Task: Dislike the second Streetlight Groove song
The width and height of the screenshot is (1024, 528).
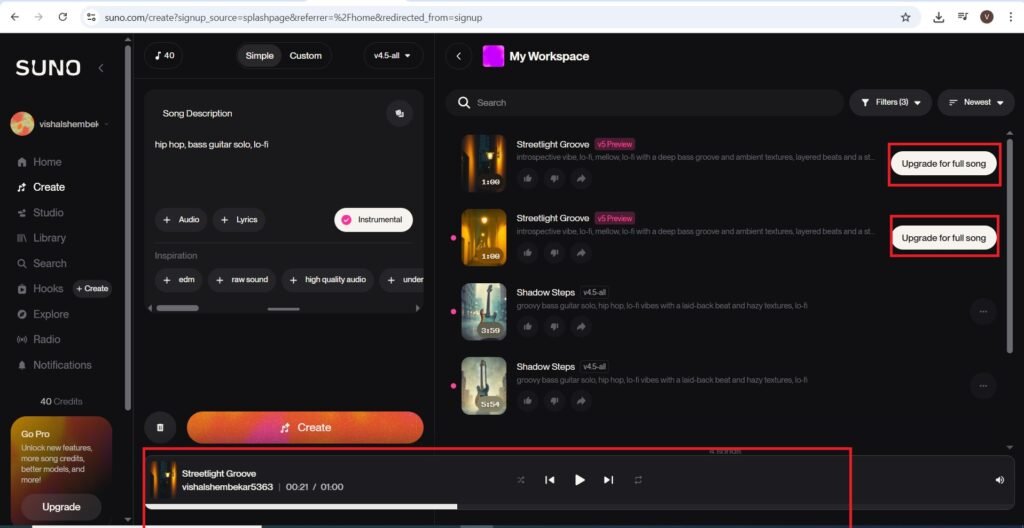Action: tap(554, 252)
